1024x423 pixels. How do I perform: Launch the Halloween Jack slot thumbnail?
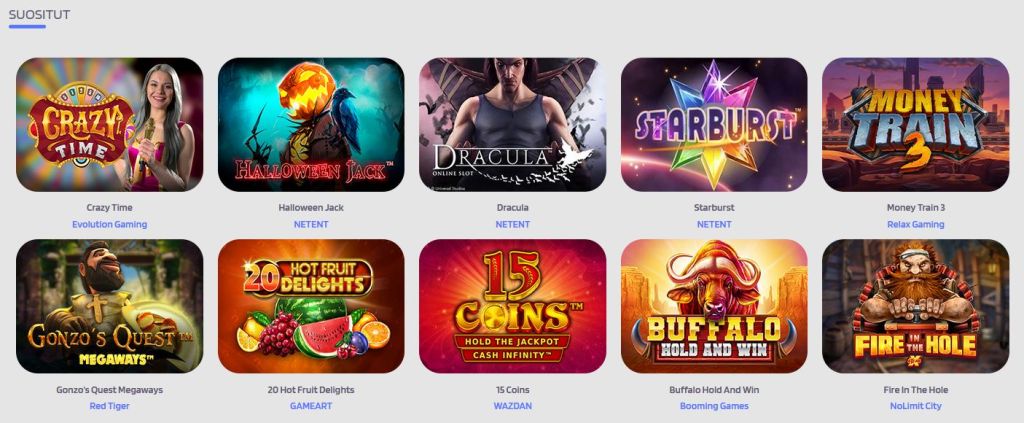coord(311,125)
